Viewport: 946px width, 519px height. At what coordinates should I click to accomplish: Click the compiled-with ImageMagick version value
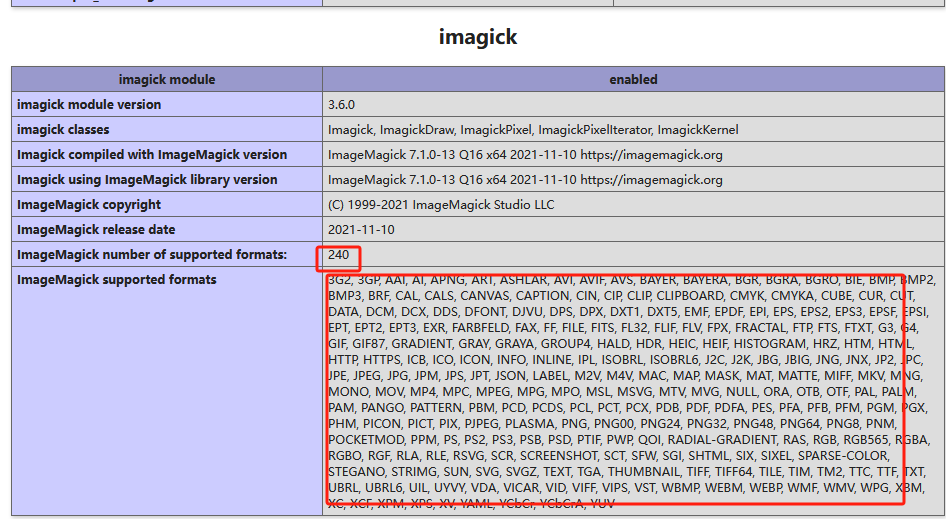(x=525, y=154)
